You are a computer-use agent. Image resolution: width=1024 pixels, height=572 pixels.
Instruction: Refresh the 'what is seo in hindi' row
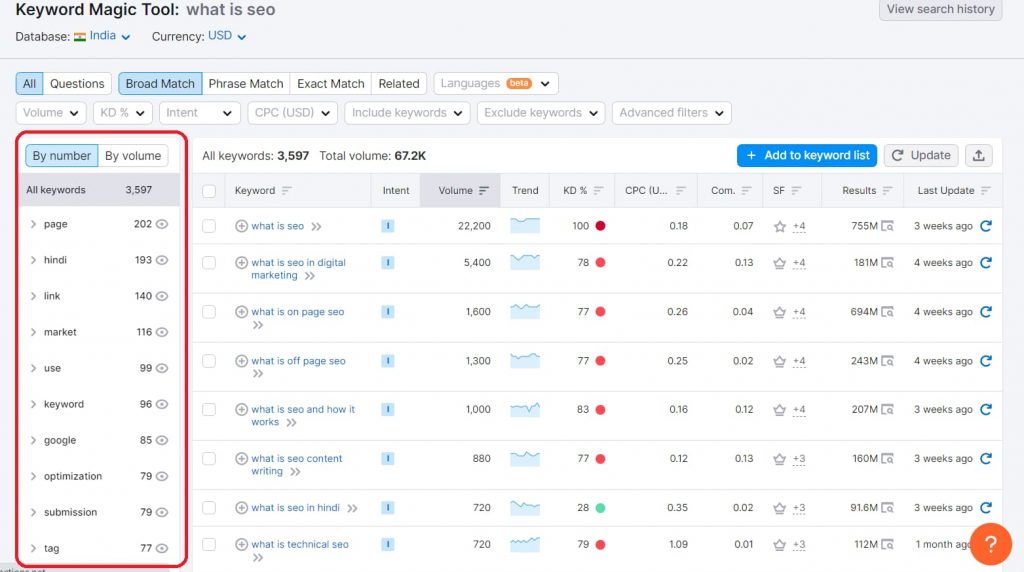[x=986, y=507]
